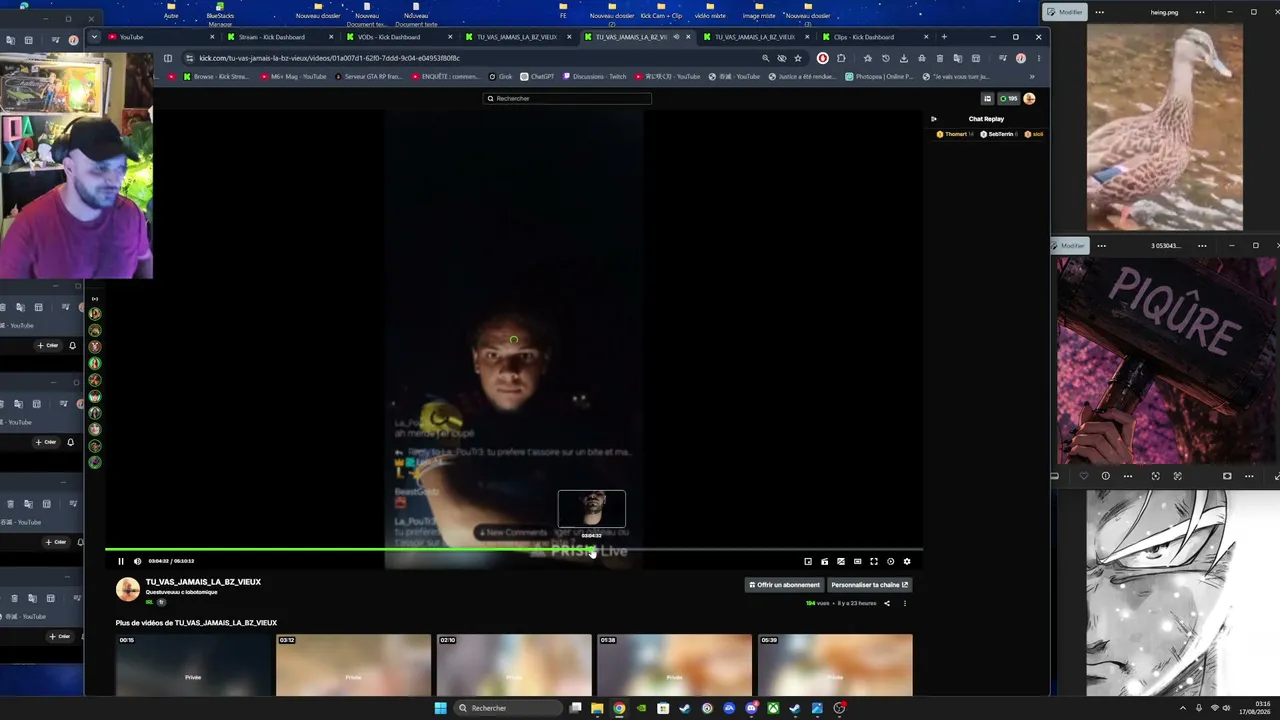Open the TU_VAS_JAMAIS_LA_BZ_VIEUX channel name link
Screen dimensions: 1280x720
click(x=203, y=582)
